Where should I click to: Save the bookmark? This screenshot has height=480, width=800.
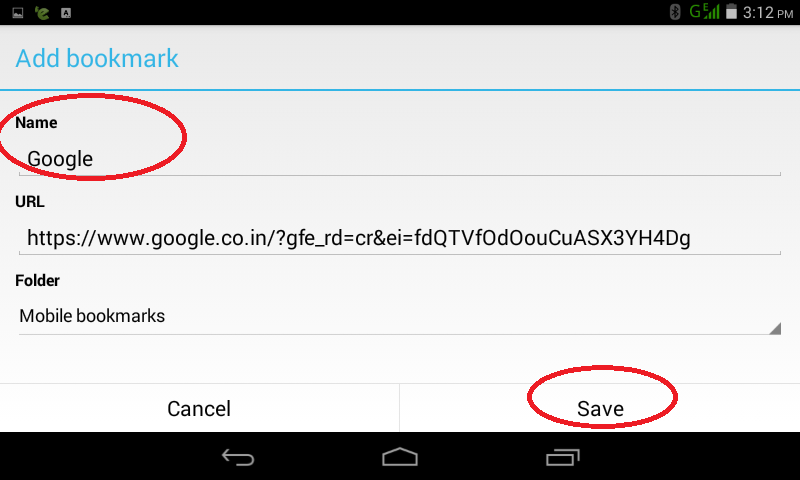(600, 408)
